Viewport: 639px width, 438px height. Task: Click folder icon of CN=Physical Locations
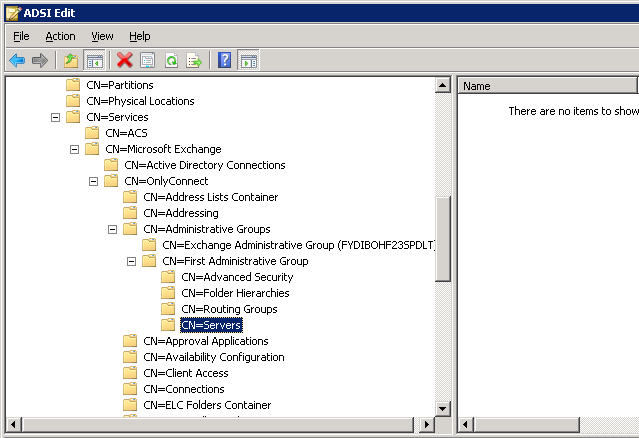(x=73, y=101)
